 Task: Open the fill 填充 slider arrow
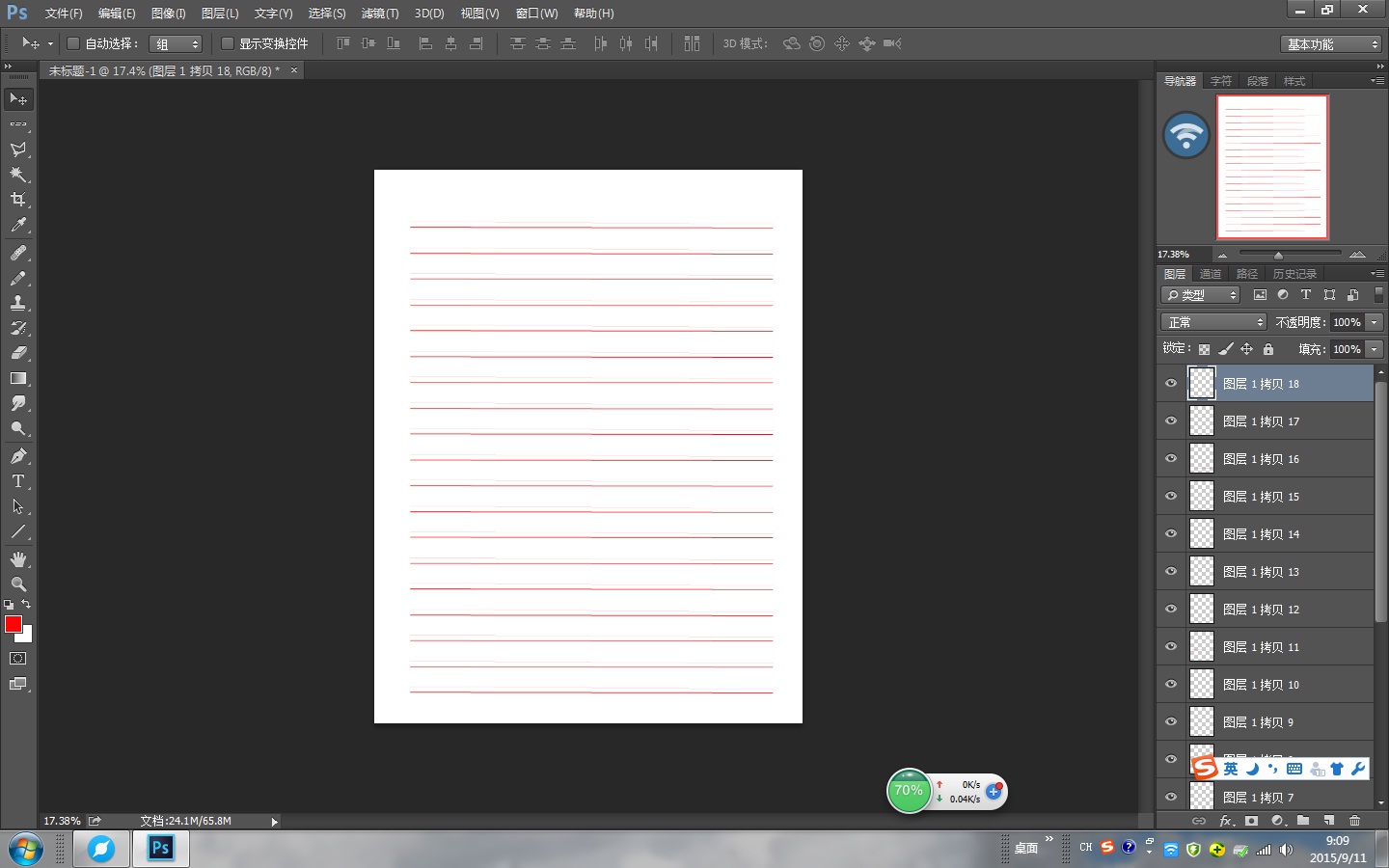coord(1375,349)
